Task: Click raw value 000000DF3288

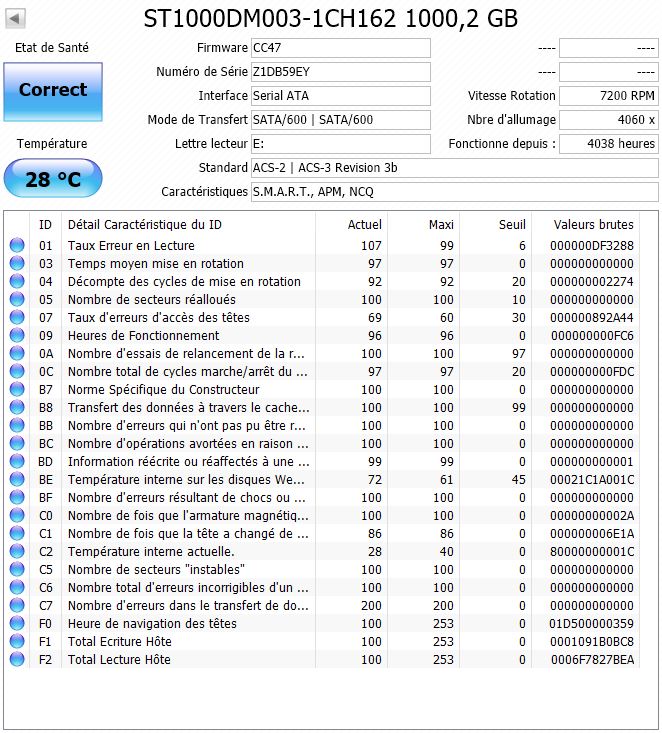Action: click(591, 245)
